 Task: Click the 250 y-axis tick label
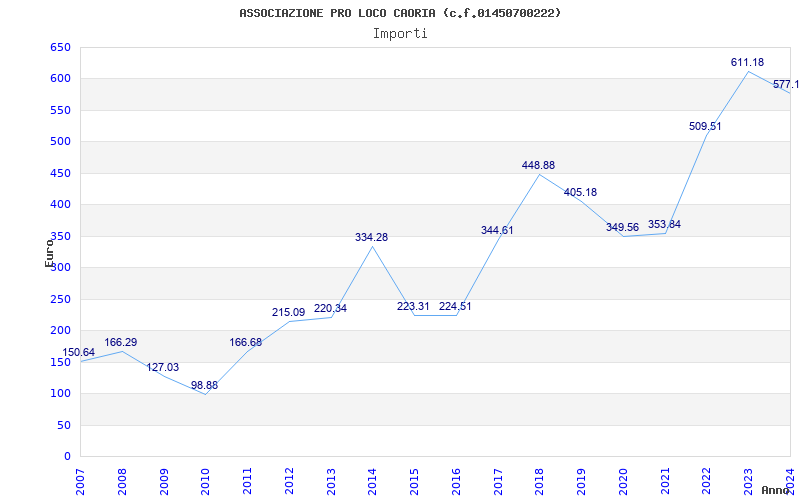click(x=60, y=299)
